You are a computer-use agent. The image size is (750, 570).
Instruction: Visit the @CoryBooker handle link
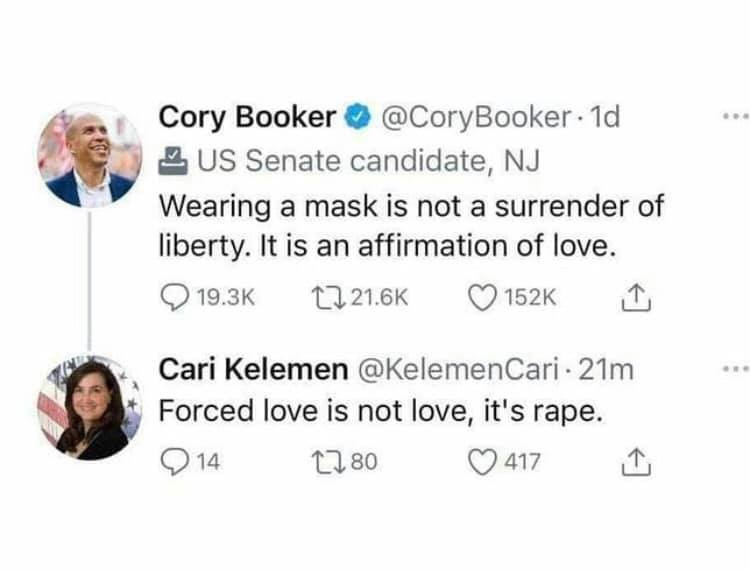[473, 118]
